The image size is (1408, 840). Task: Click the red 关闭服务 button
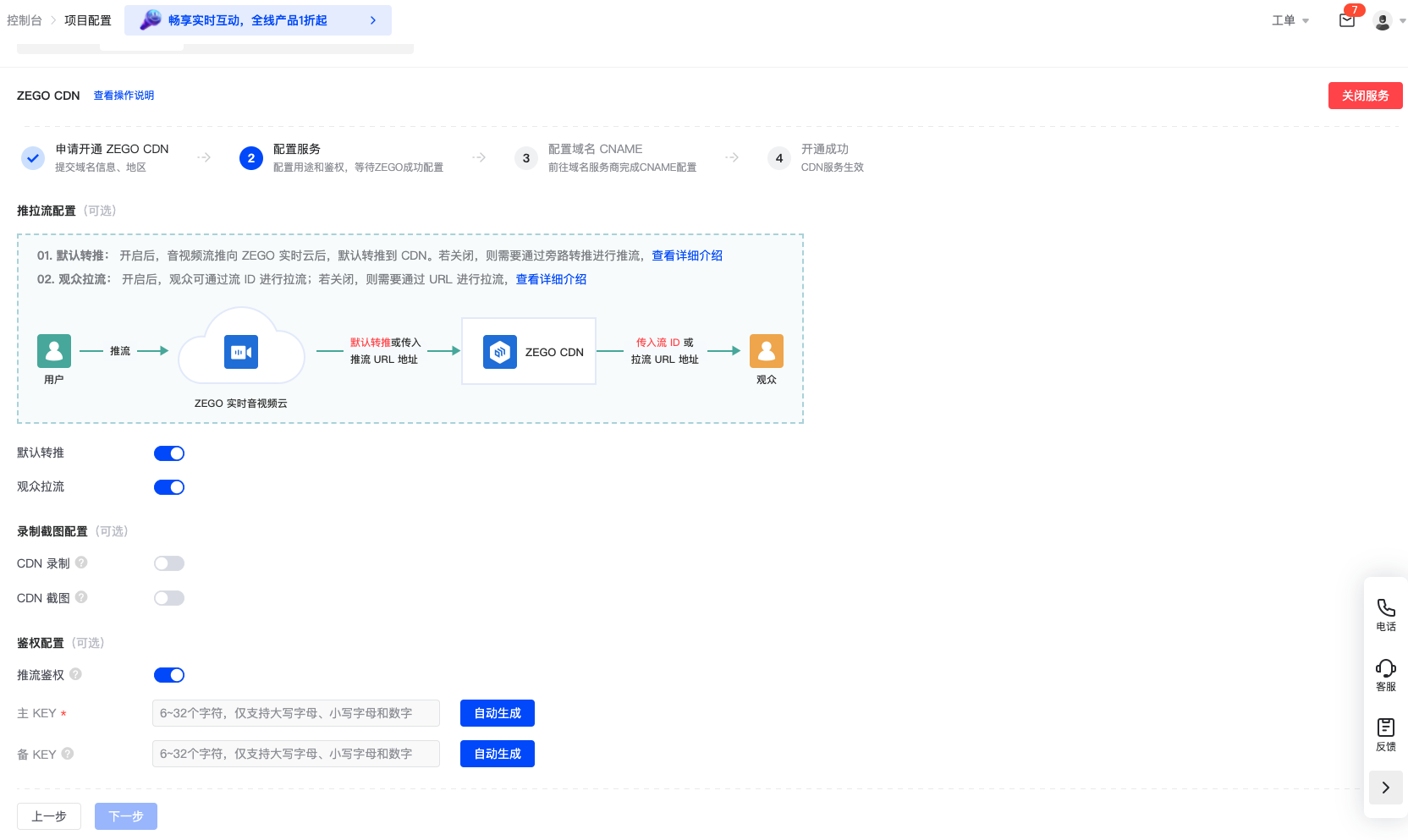point(1365,96)
